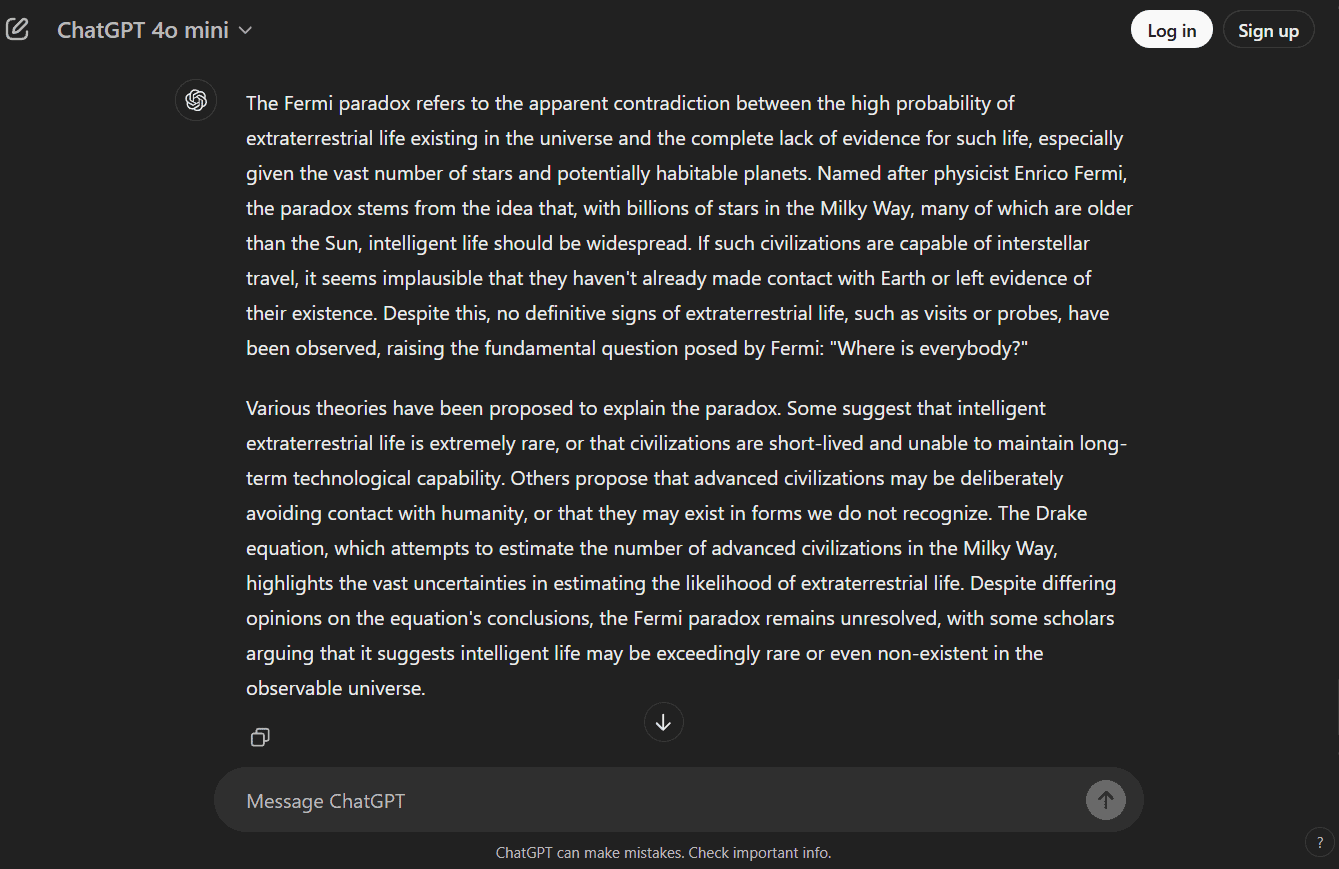Open the ChatGPT 4o mini model selector
Viewport: 1339px width, 869px height.
(143, 30)
